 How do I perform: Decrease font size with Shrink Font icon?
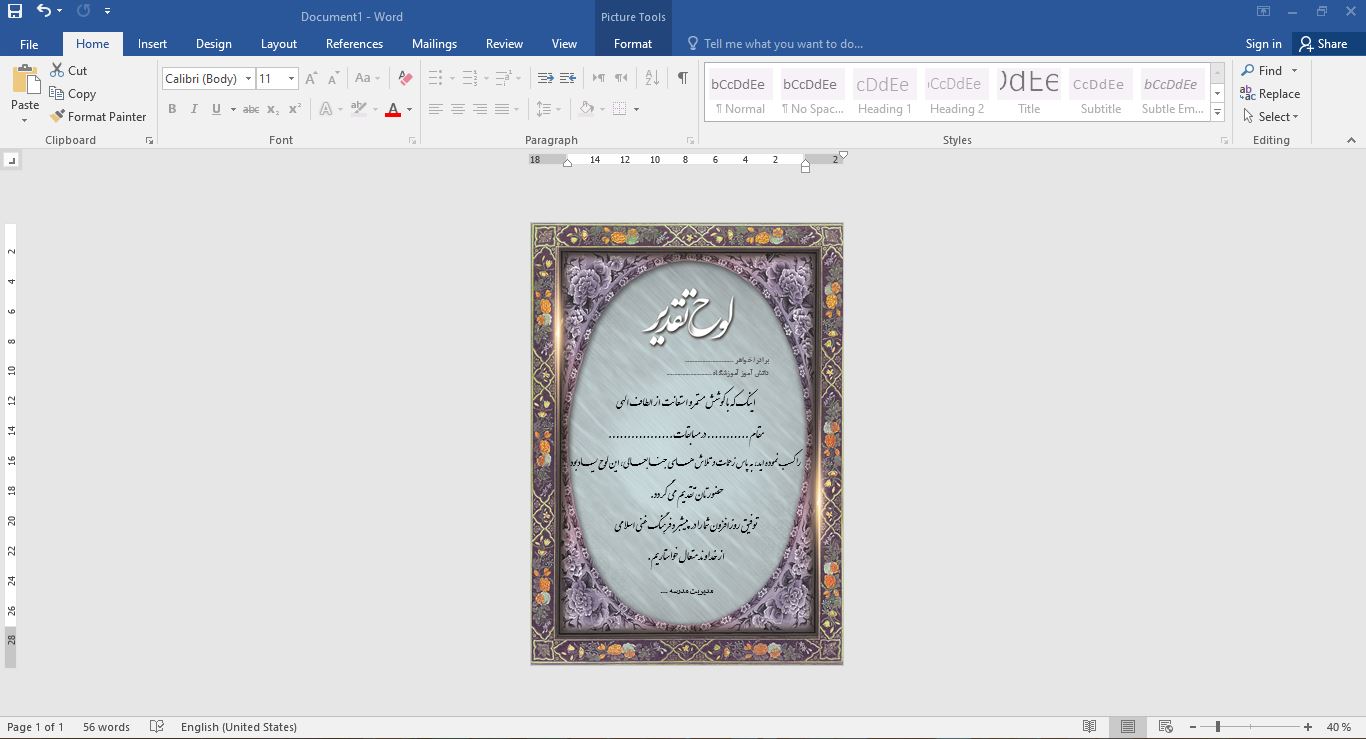click(x=334, y=78)
